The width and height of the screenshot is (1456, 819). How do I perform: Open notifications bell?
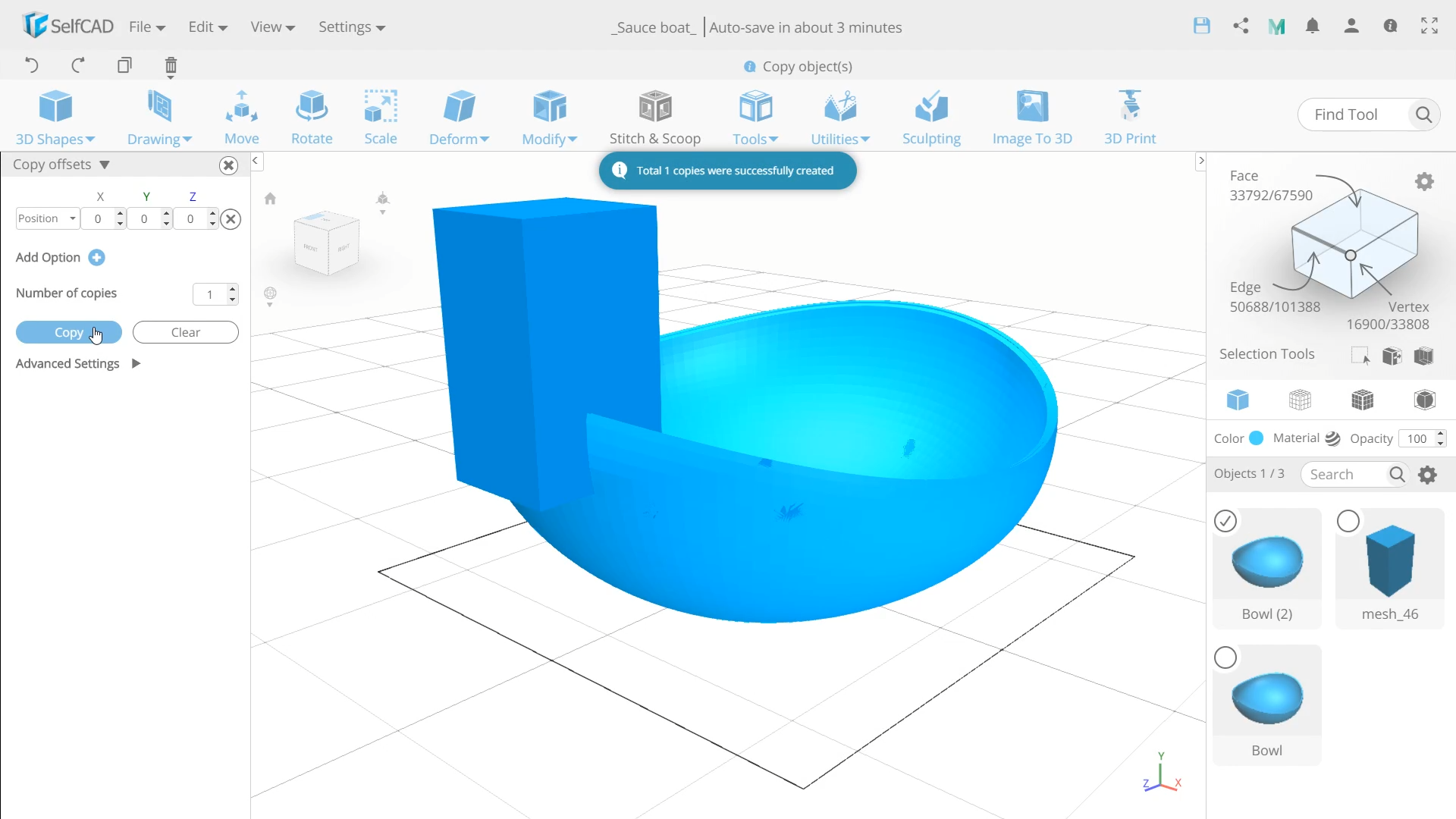pos(1313,26)
